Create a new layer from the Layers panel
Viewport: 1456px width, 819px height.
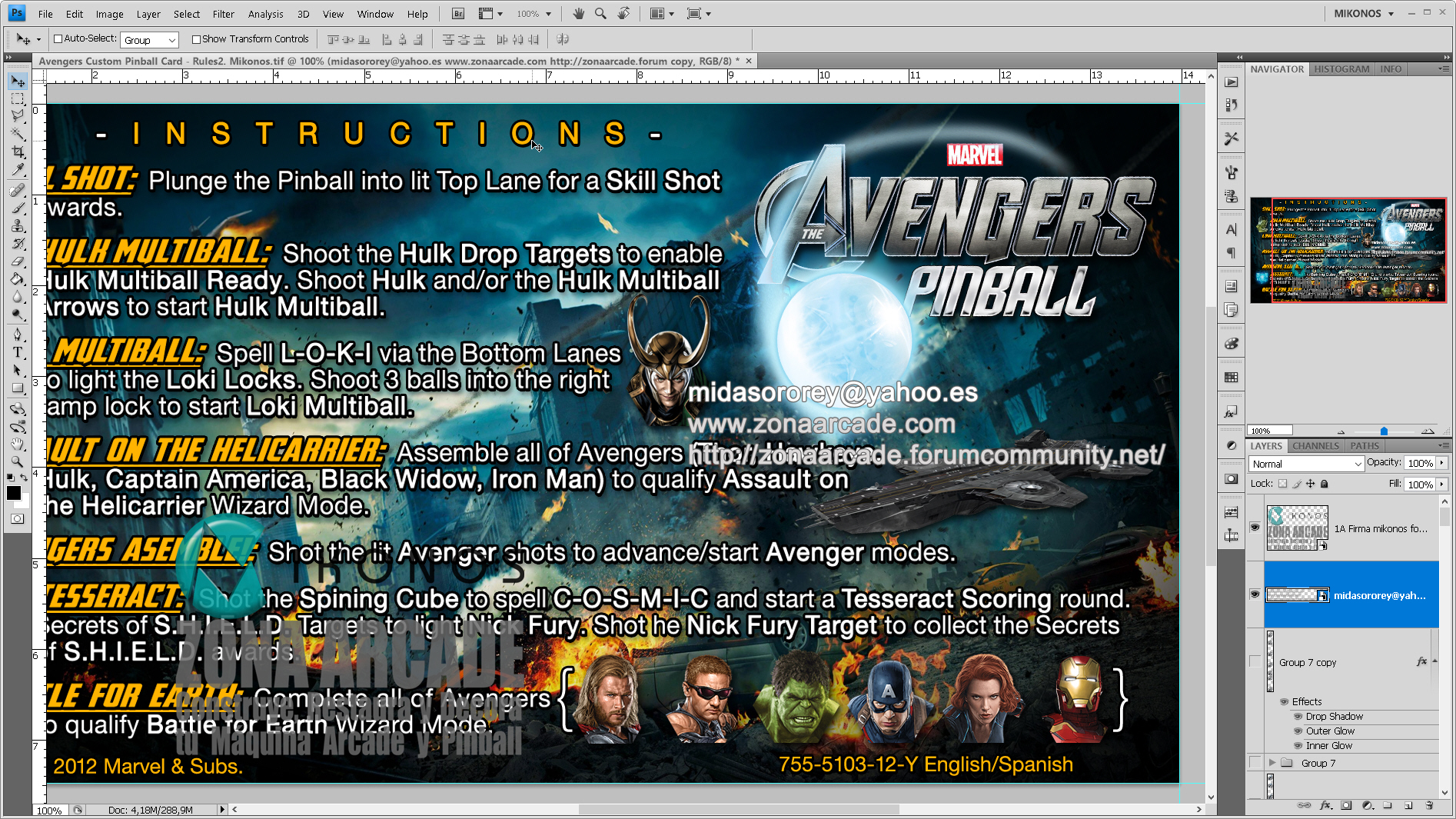pyautogui.click(x=1408, y=805)
